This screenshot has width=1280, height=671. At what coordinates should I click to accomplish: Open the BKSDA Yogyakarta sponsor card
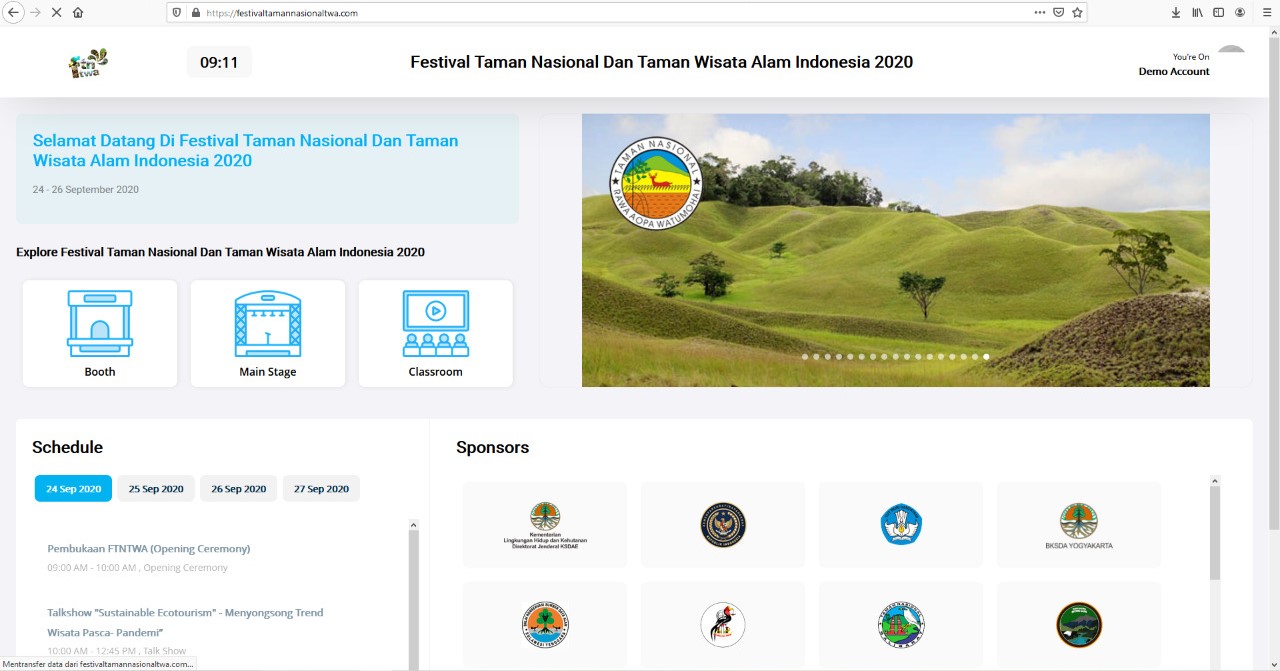click(x=1078, y=526)
